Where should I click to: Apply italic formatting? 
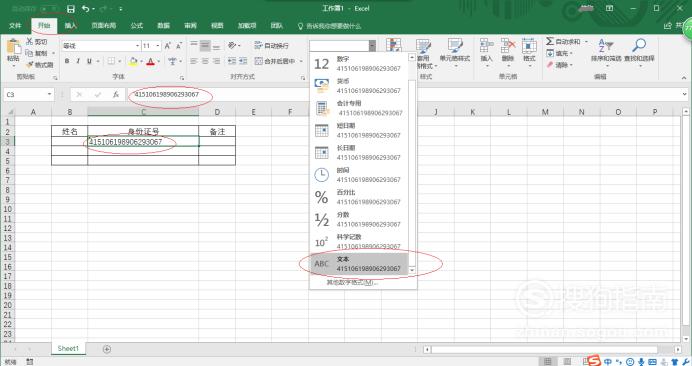pyautogui.click(x=78, y=61)
